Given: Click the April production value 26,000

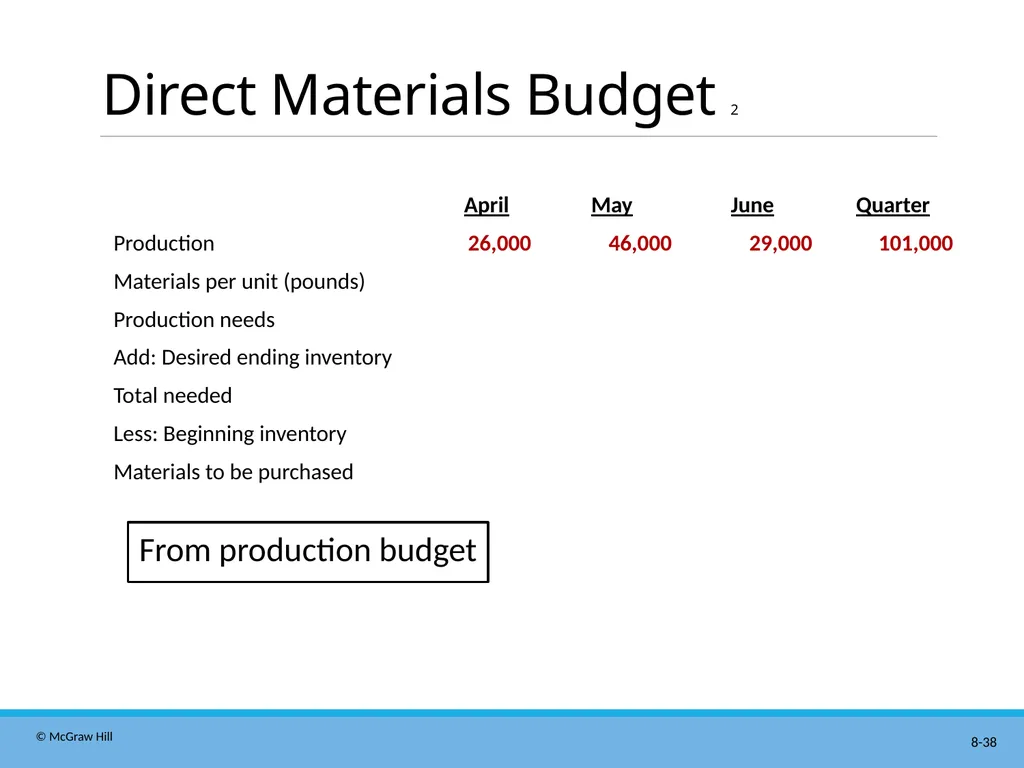Looking at the screenshot, I should pyautogui.click(x=500, y=244).
